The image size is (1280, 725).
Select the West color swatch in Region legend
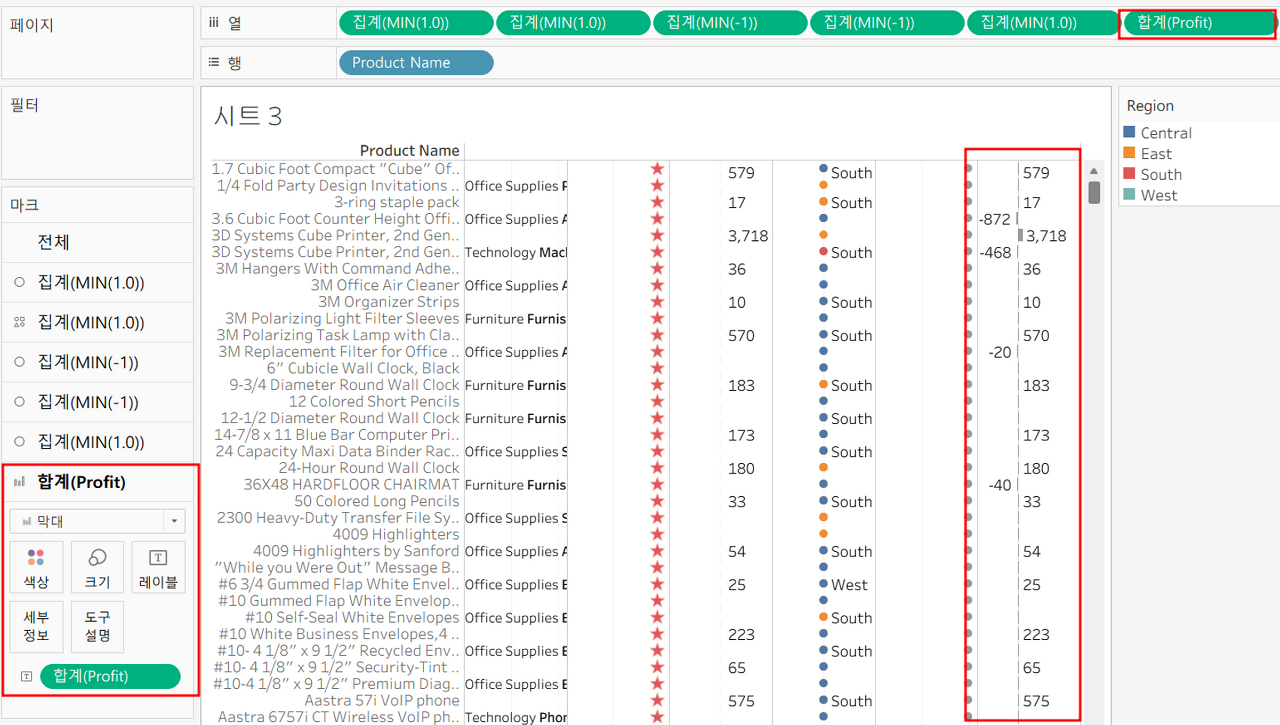(1130, 195)
